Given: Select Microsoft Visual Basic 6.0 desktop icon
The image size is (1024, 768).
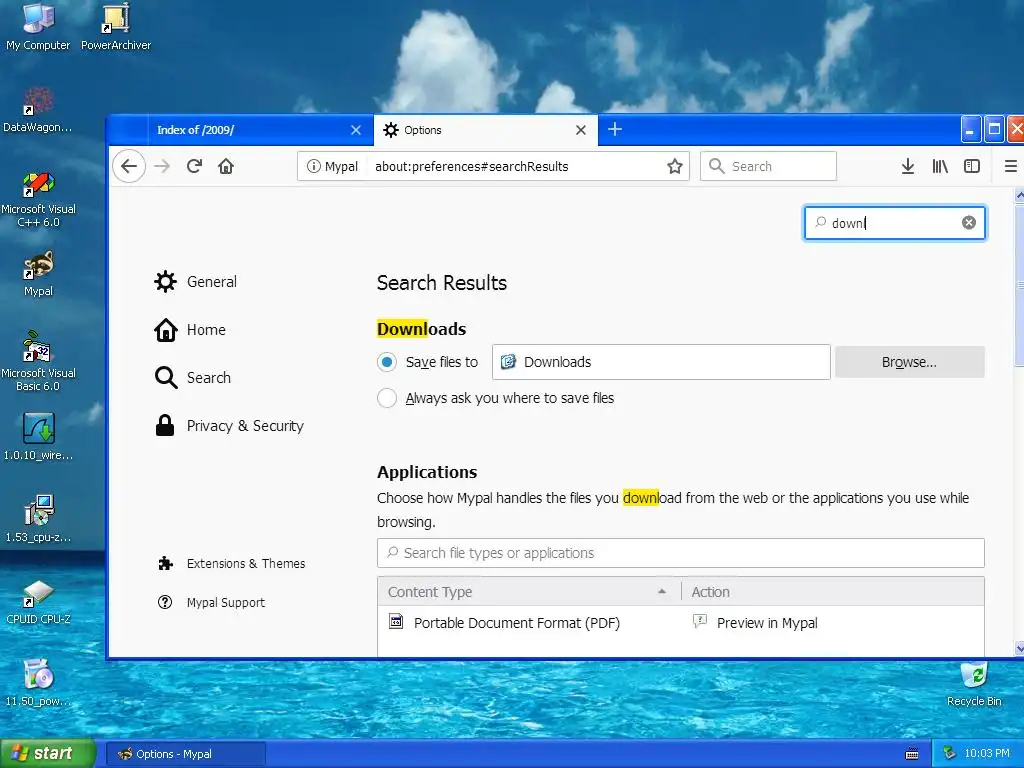Looking at the screenshot, I should (x=38, y=362).
